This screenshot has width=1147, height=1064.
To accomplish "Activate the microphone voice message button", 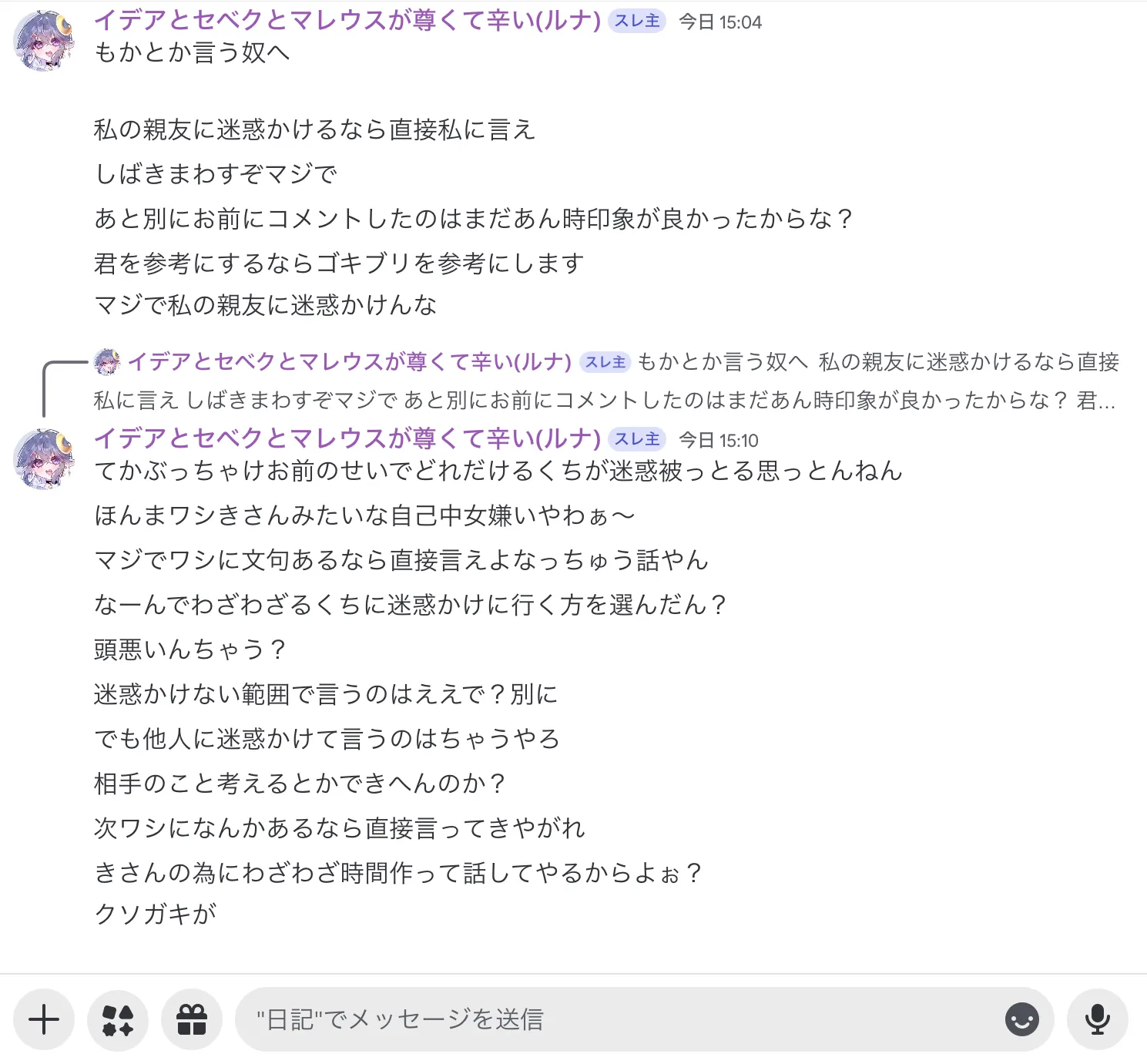I will click(x=1098, y=1019).
